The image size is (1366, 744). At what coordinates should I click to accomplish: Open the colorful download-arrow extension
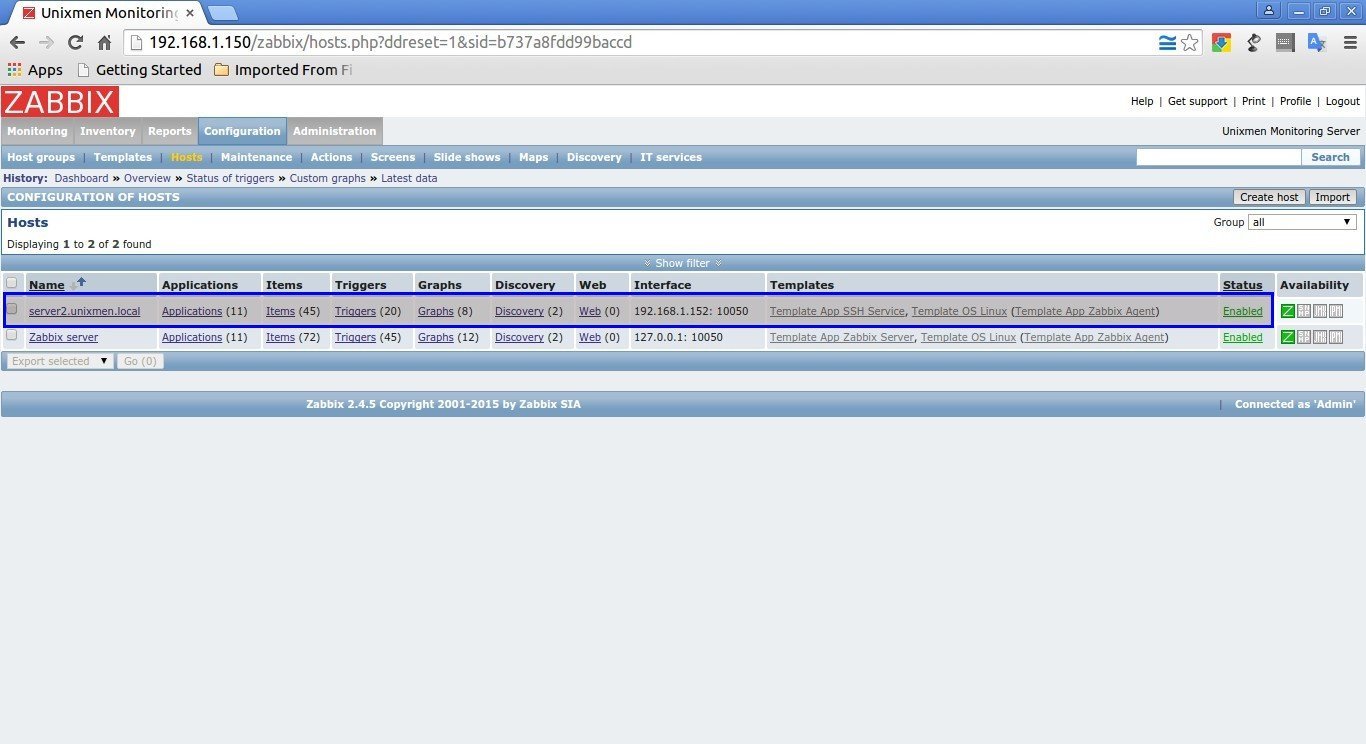pyautogui.click(x=1221, y=42)
